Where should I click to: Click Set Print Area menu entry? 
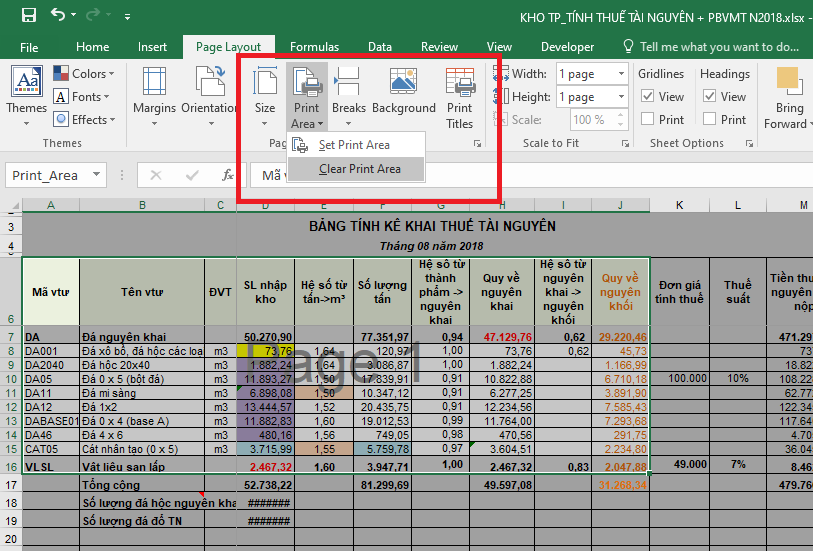point(354,145)
